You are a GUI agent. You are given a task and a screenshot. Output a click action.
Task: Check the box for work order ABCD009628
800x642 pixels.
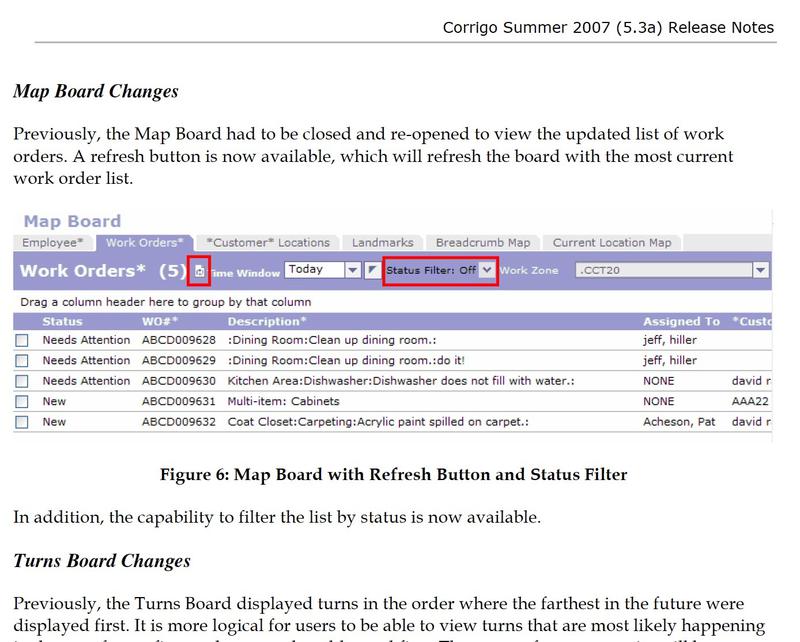coord(22,341)
